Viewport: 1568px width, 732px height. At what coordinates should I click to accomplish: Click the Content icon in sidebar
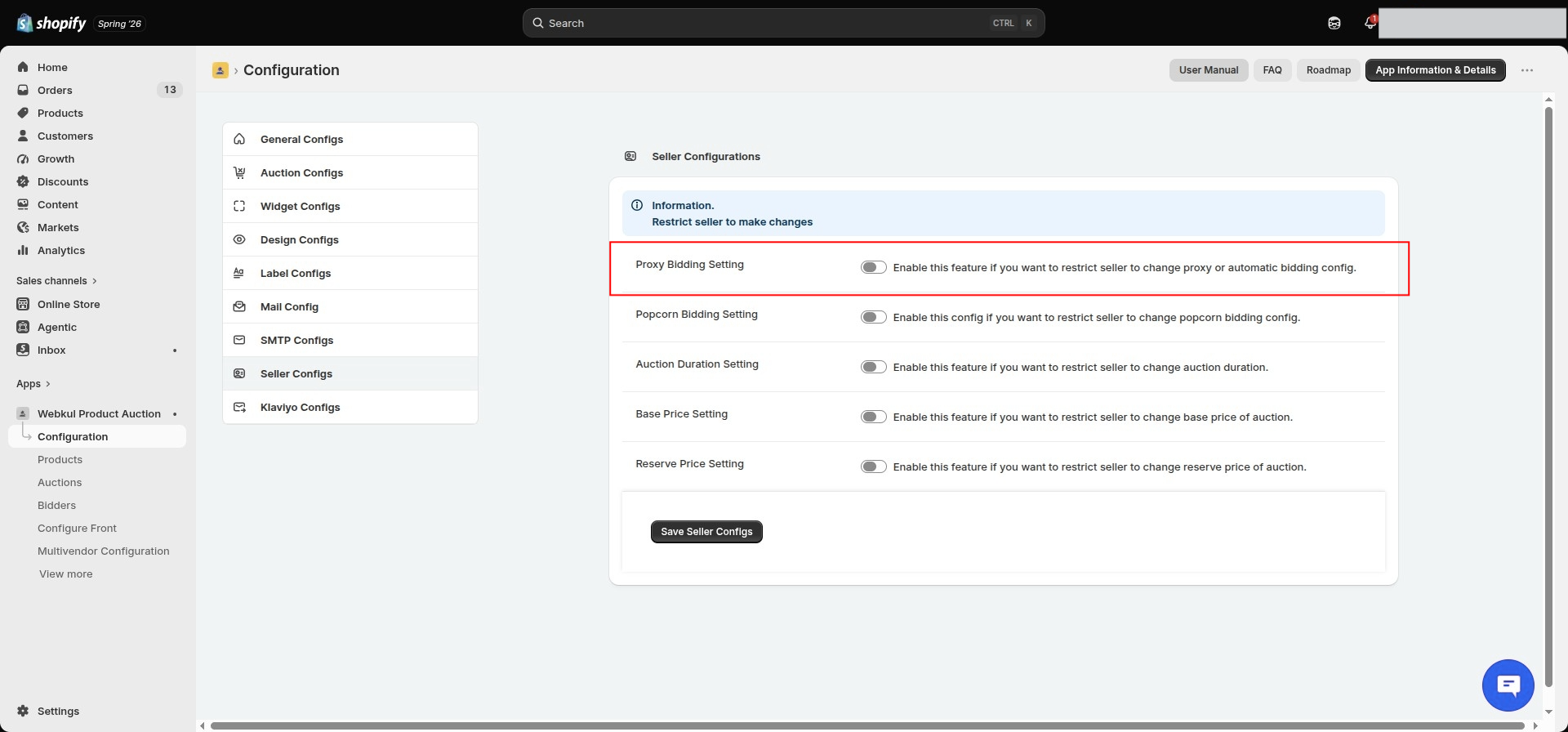23,204
